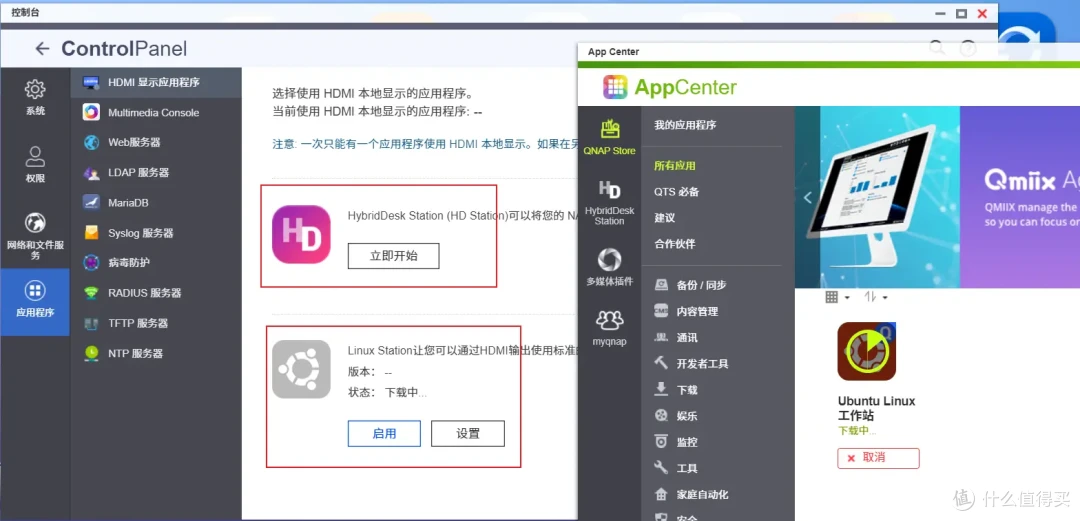The image size is (1080, 521).
Task: Open the sort order dropdown
Action: pos(875,297)
